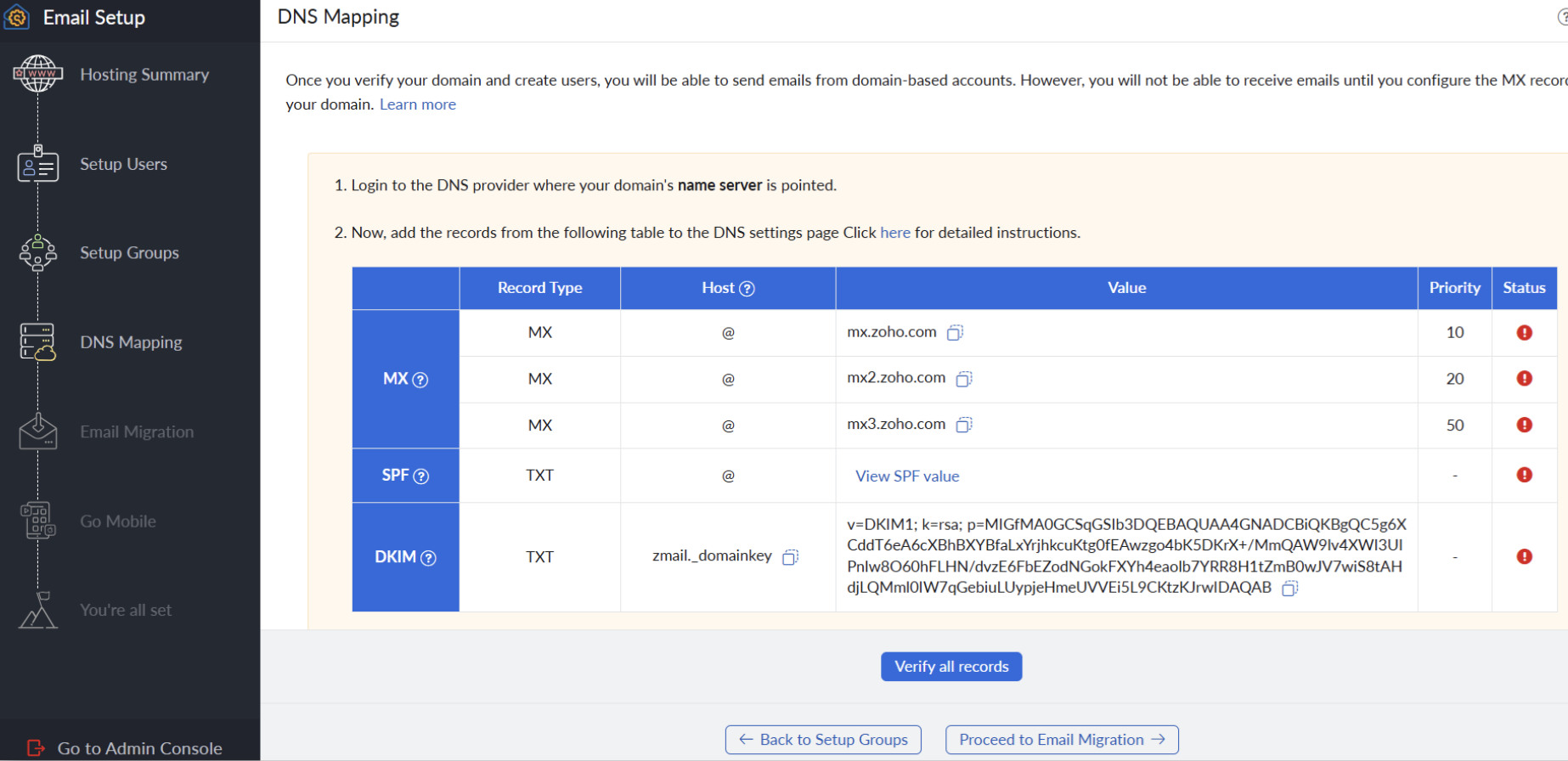This screenshot has height=761, width=1568.
Task: Select Setup Groups in the sidebar
Action: 129,253
